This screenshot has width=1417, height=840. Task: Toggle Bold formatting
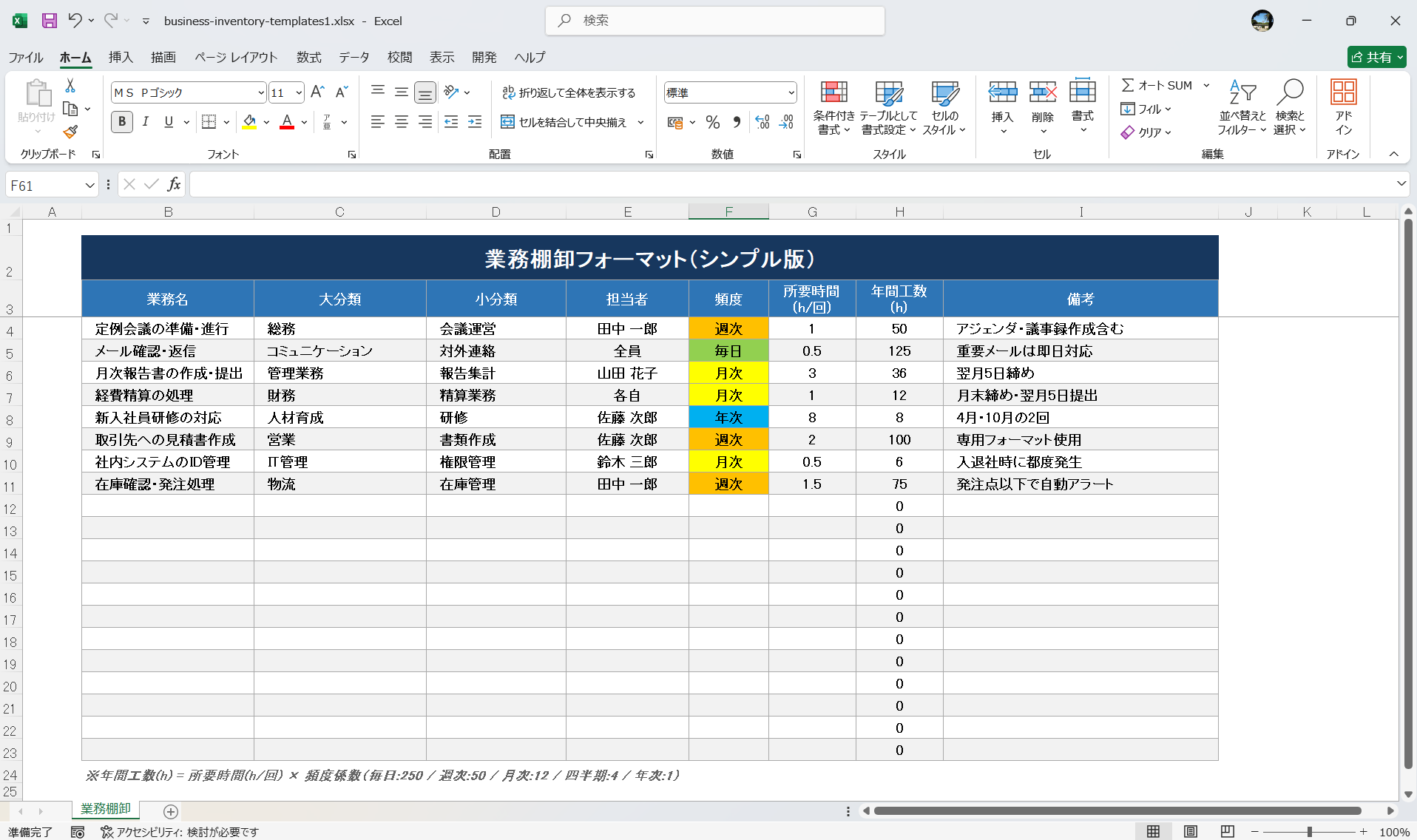point(122,122)
